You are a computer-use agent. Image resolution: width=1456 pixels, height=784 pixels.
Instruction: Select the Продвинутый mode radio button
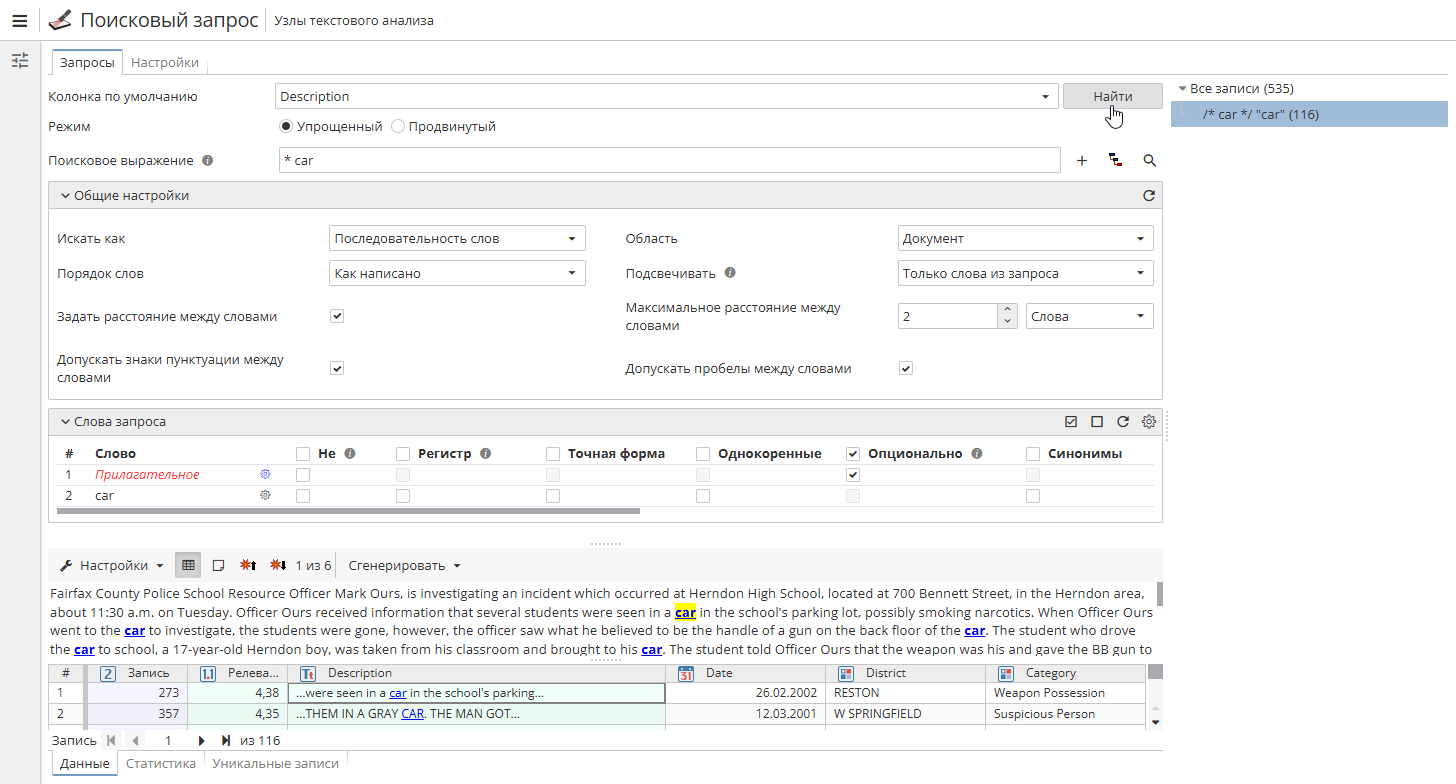pos(398,127)
